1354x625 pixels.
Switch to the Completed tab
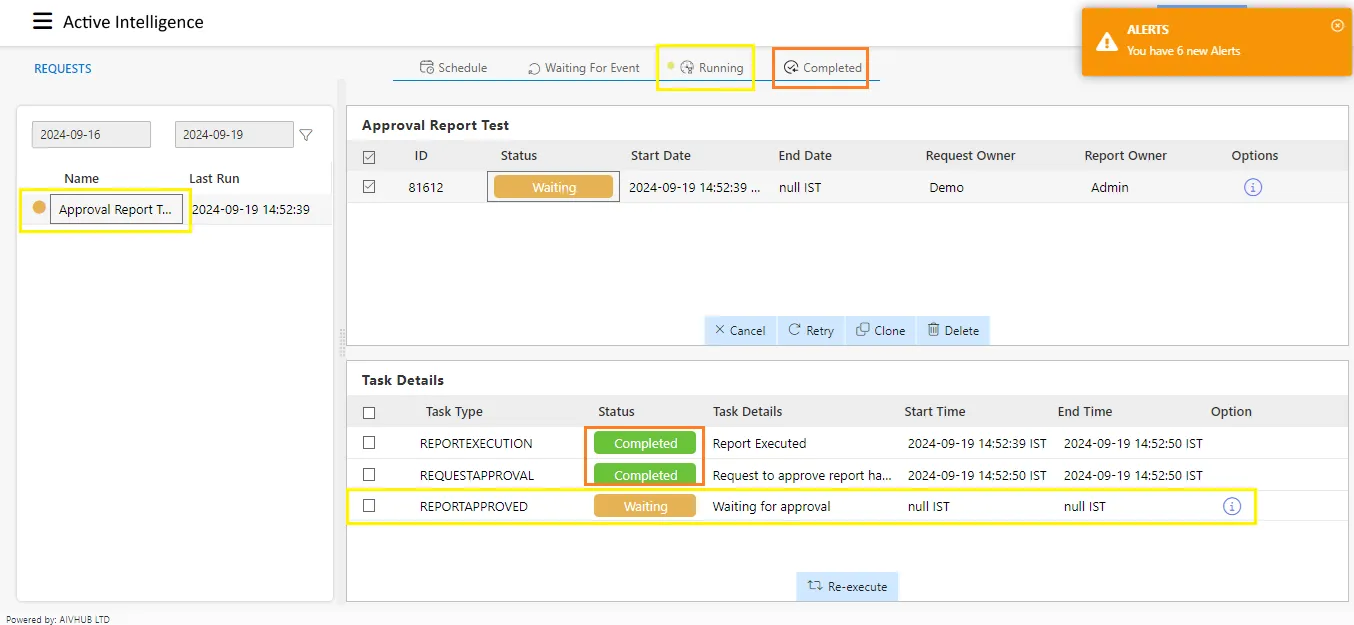point(822,68)
